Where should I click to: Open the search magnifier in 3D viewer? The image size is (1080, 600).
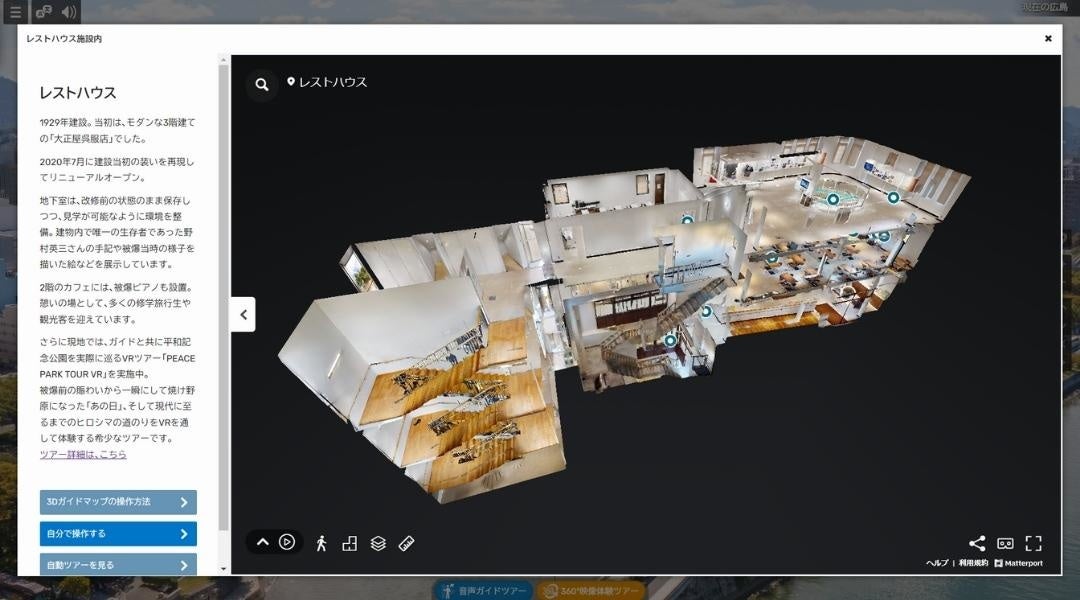[262, 84]
